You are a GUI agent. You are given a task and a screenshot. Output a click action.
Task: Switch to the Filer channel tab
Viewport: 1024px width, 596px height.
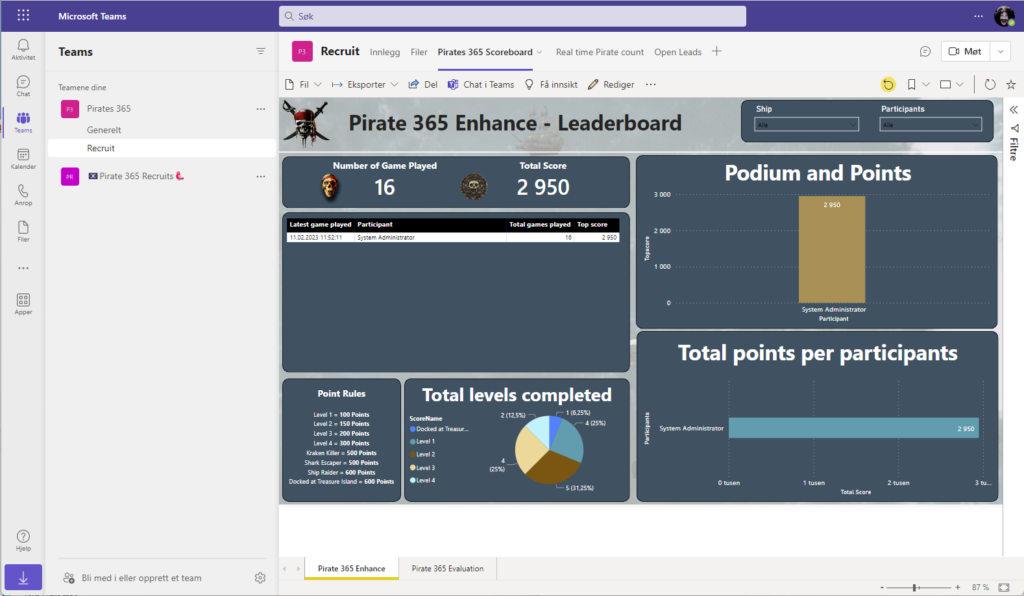(x=419, y=52)
